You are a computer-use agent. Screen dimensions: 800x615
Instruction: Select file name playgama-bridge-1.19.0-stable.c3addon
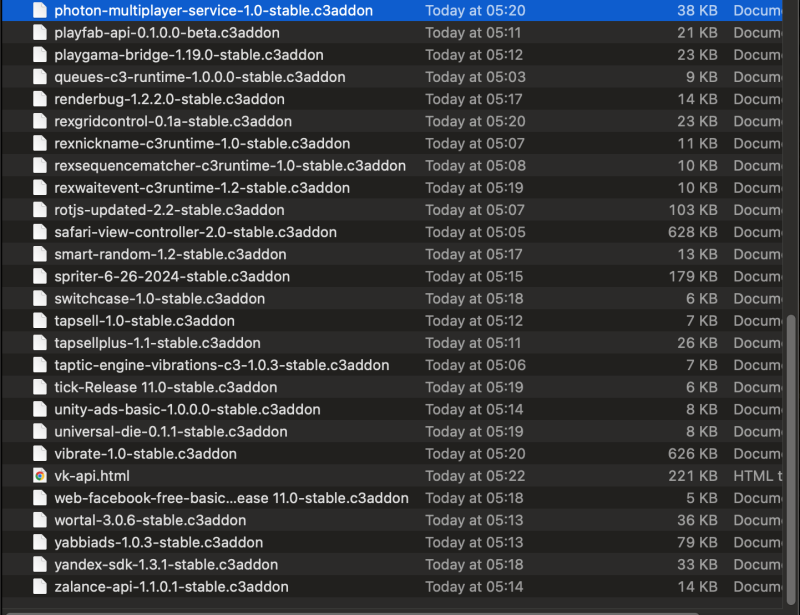click(189, 55)
